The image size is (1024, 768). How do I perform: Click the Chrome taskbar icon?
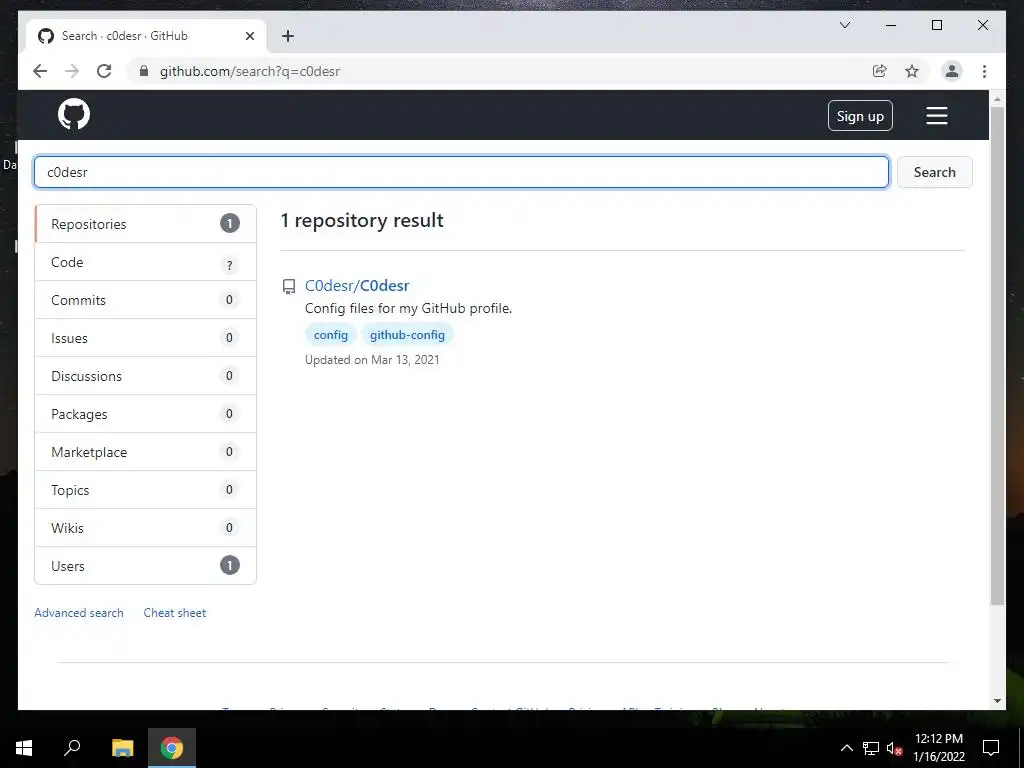click(x=172, y=748)
